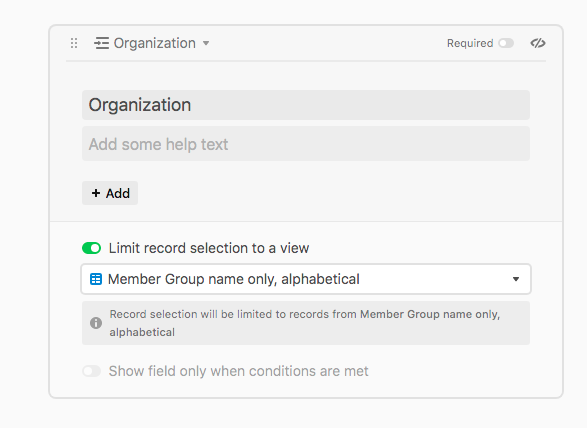Click the view selector dropdown caret
587x428 pixels.
(x=516, y=279)
